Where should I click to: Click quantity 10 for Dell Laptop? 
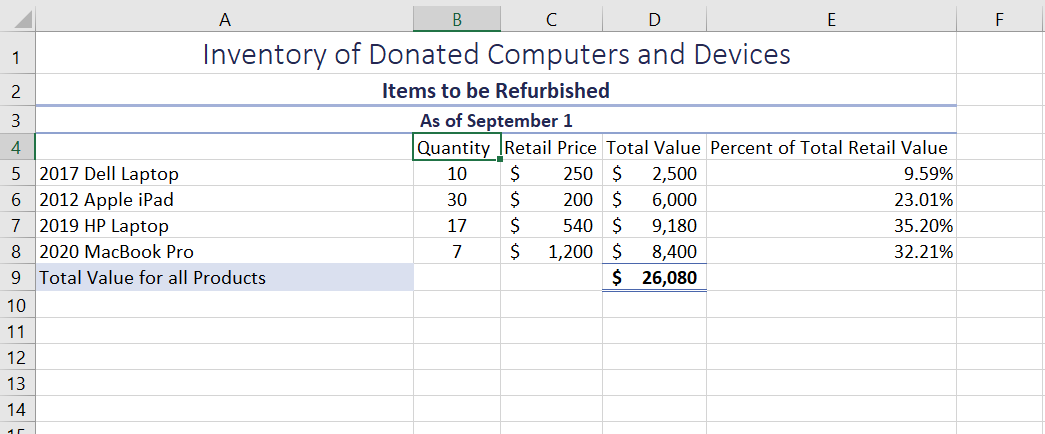pos(457,174)
